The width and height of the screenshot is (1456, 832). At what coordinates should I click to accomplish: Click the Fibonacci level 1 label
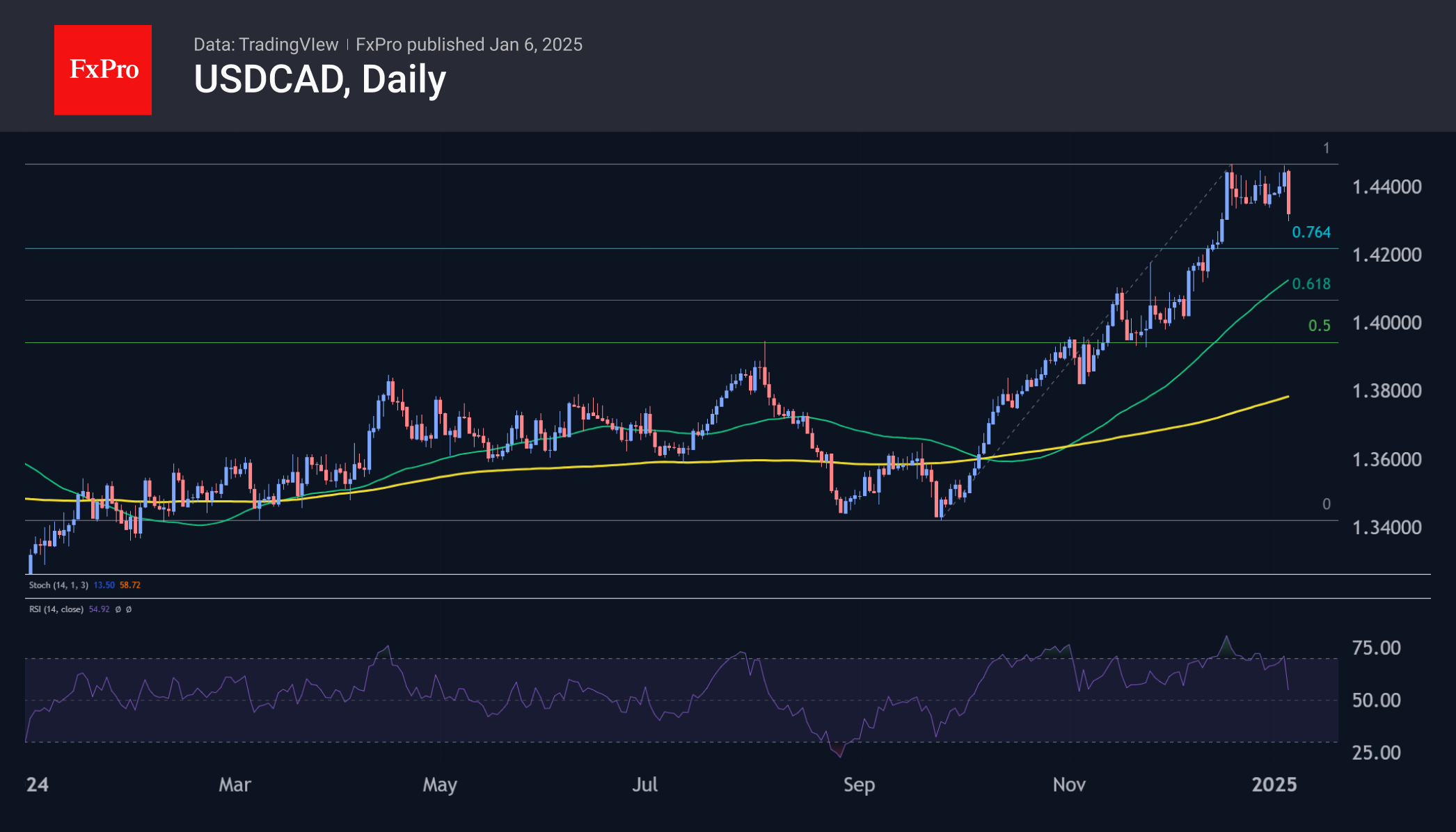(x=1326, y=148)
